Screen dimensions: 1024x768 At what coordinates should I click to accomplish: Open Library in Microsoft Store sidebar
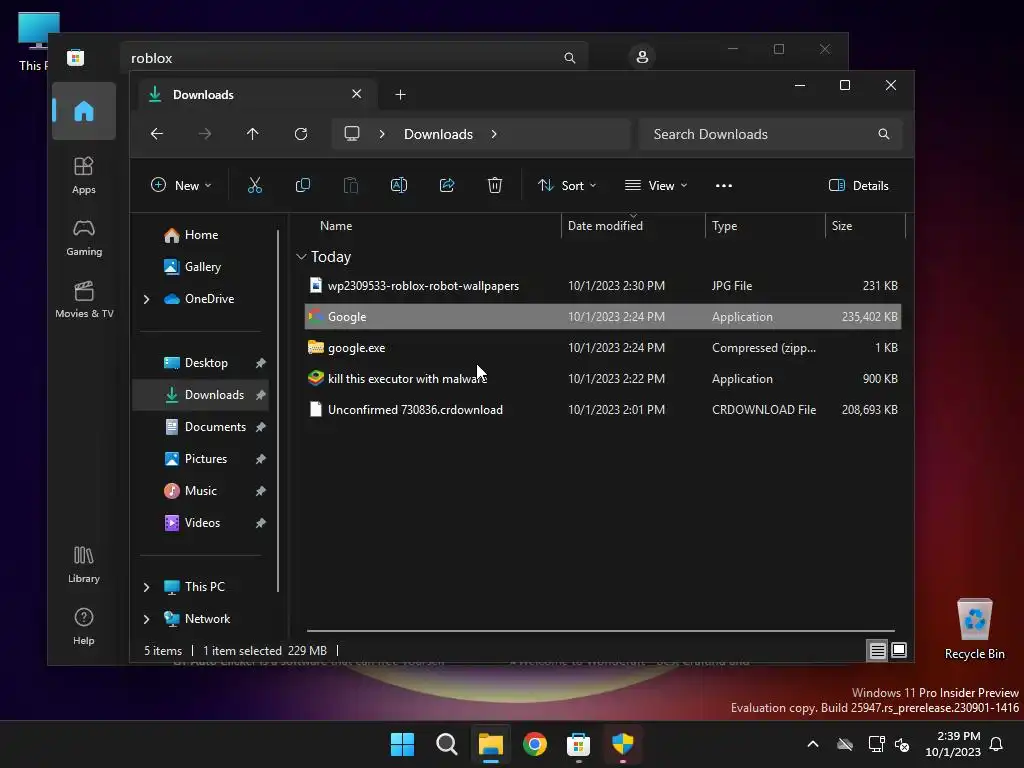tap(84, 565)
